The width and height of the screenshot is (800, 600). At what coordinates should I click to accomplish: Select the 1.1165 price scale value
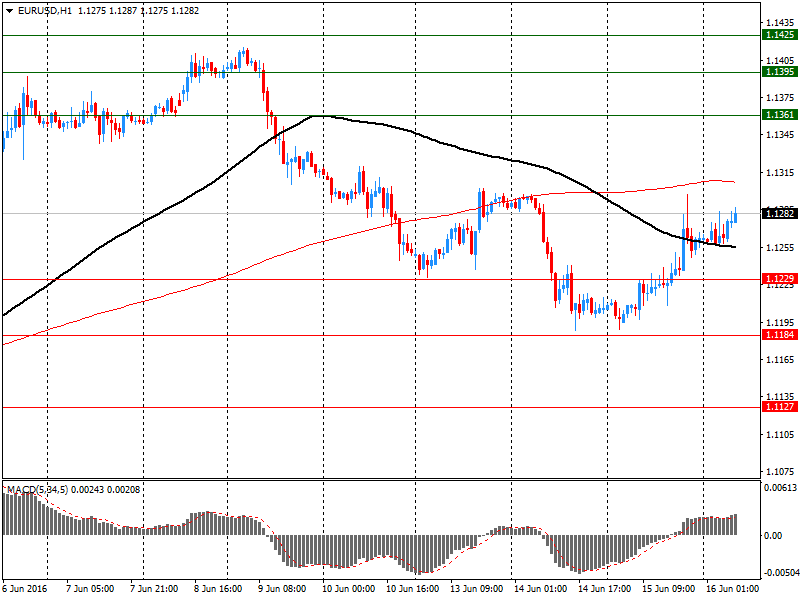point(780,360)
